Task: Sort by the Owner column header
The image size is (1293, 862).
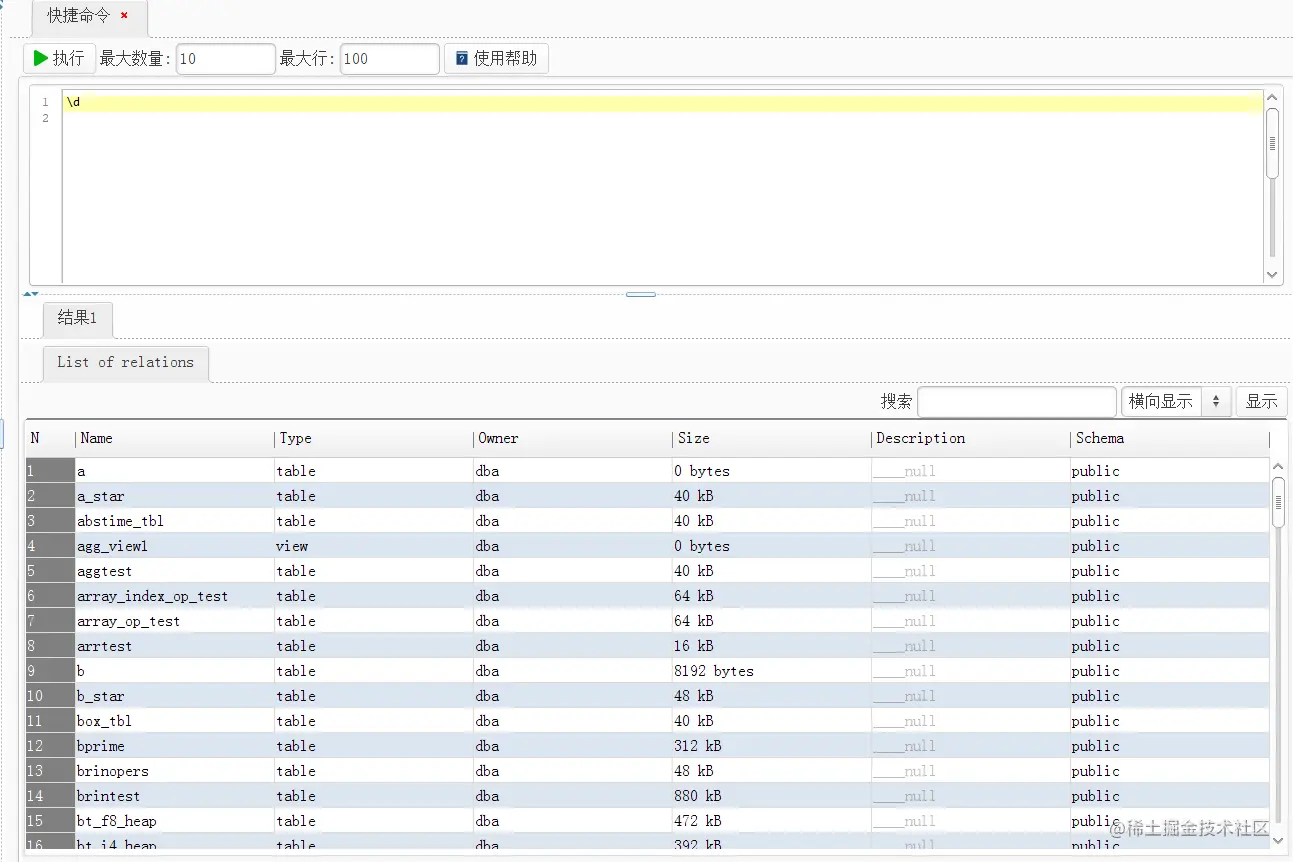Action: pos(572,438)
